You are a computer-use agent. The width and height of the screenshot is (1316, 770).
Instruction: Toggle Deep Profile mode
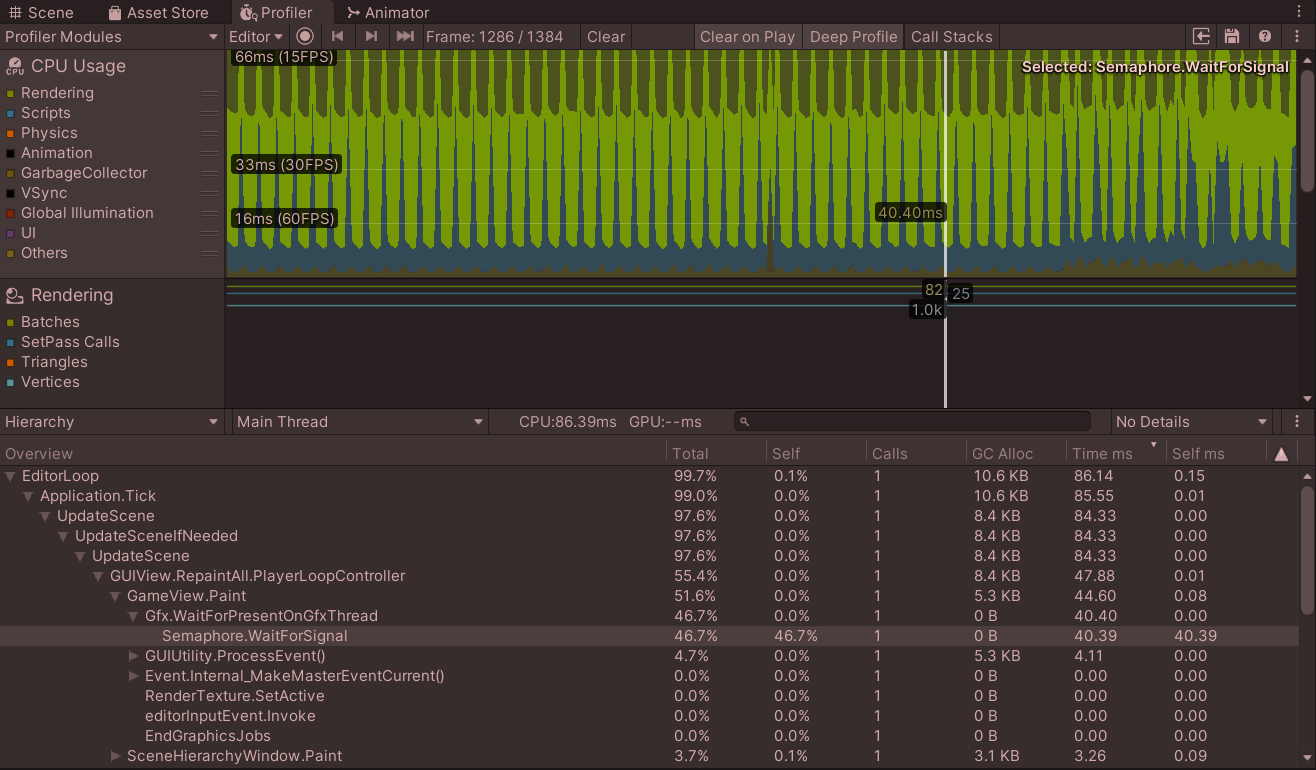[853, 37]
